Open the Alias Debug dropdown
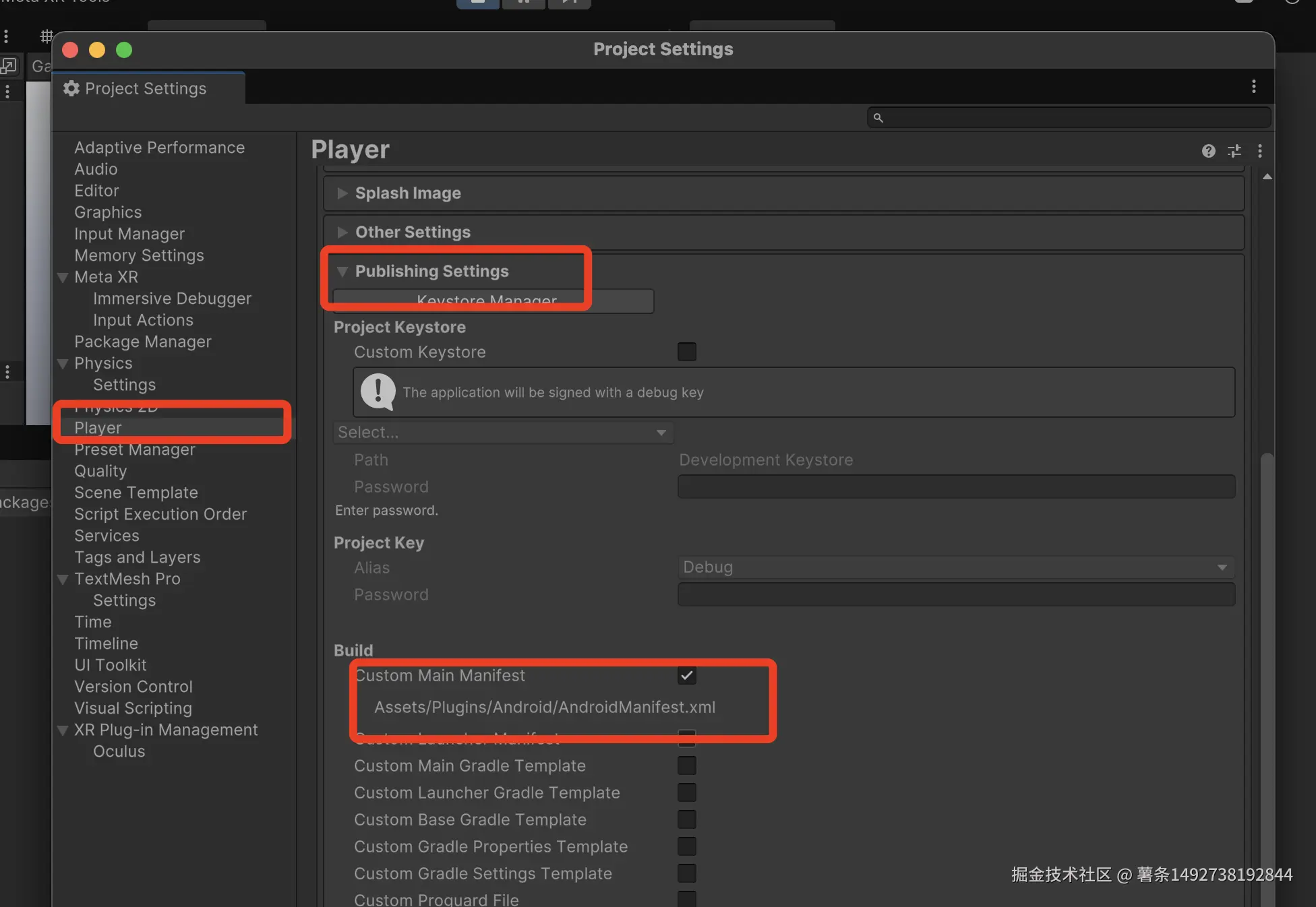This screenshot has height=907, width=1316. (x=955, y=567)
